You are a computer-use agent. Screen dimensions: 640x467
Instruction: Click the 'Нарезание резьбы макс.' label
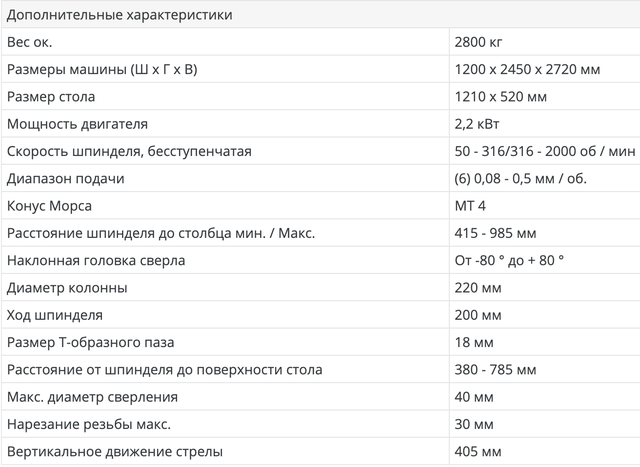click(89, 425)
